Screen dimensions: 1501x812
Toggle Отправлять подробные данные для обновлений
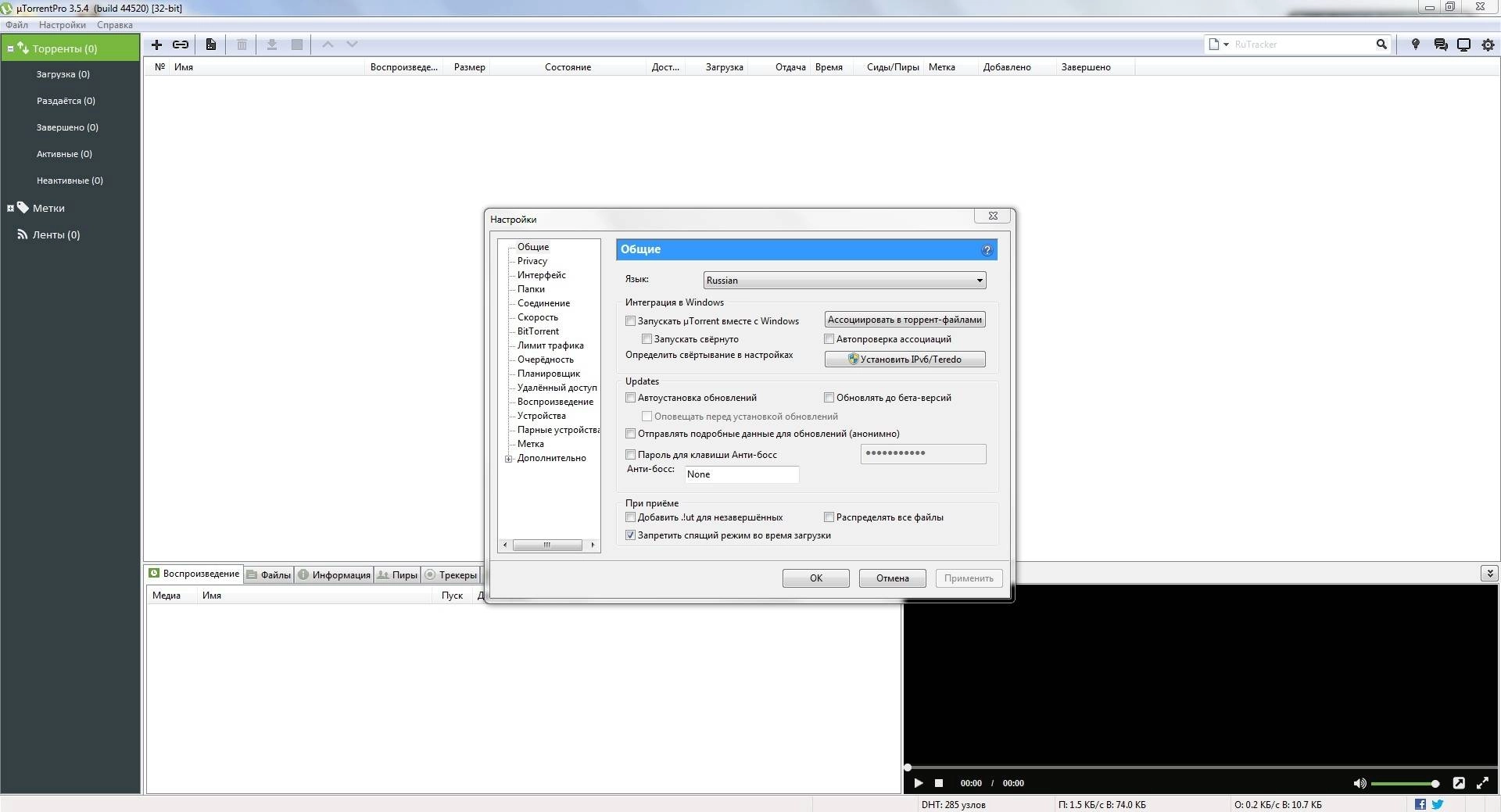(x=630, y=434)
